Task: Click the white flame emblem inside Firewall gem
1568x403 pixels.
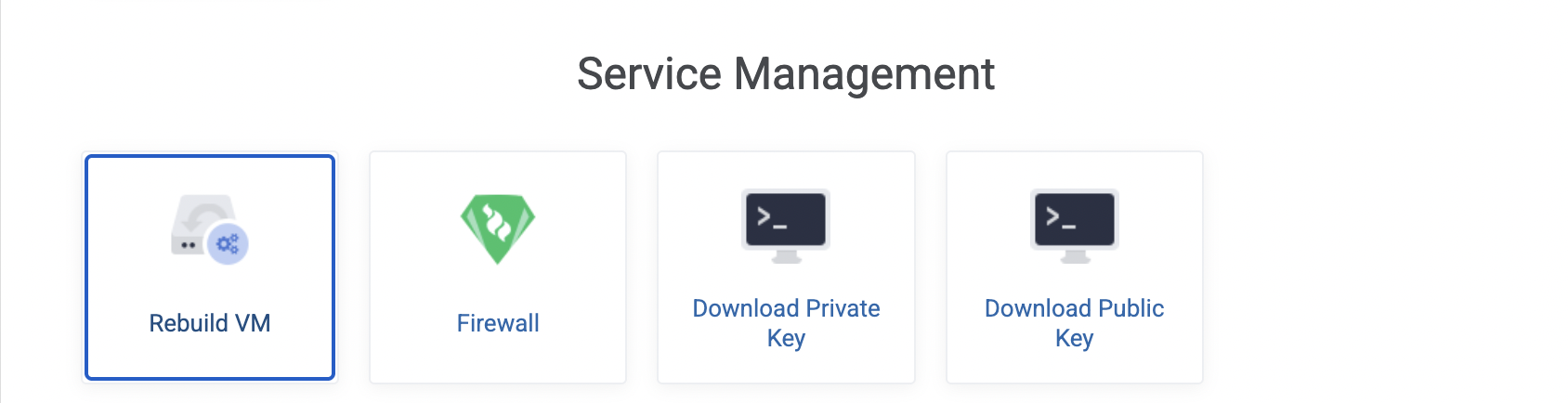Action: 498,223
